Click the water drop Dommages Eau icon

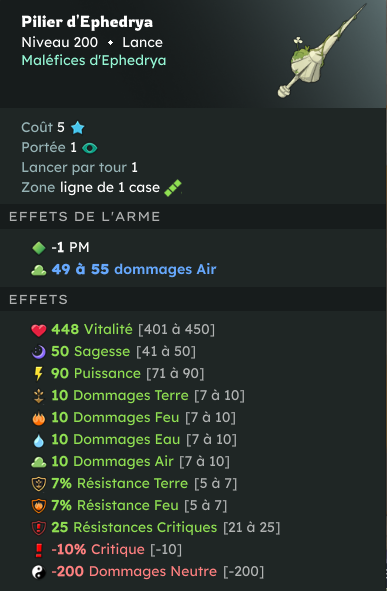coord(38,440)
